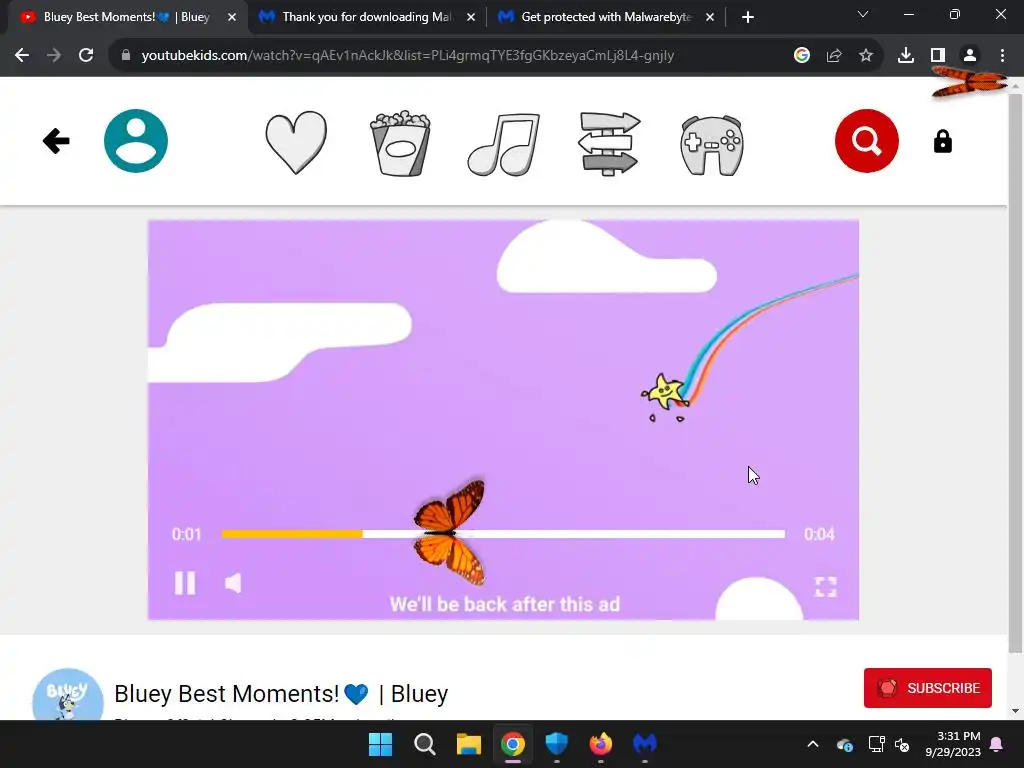Pause the video
Viewport: 1024px width, 768px height.
185,583
